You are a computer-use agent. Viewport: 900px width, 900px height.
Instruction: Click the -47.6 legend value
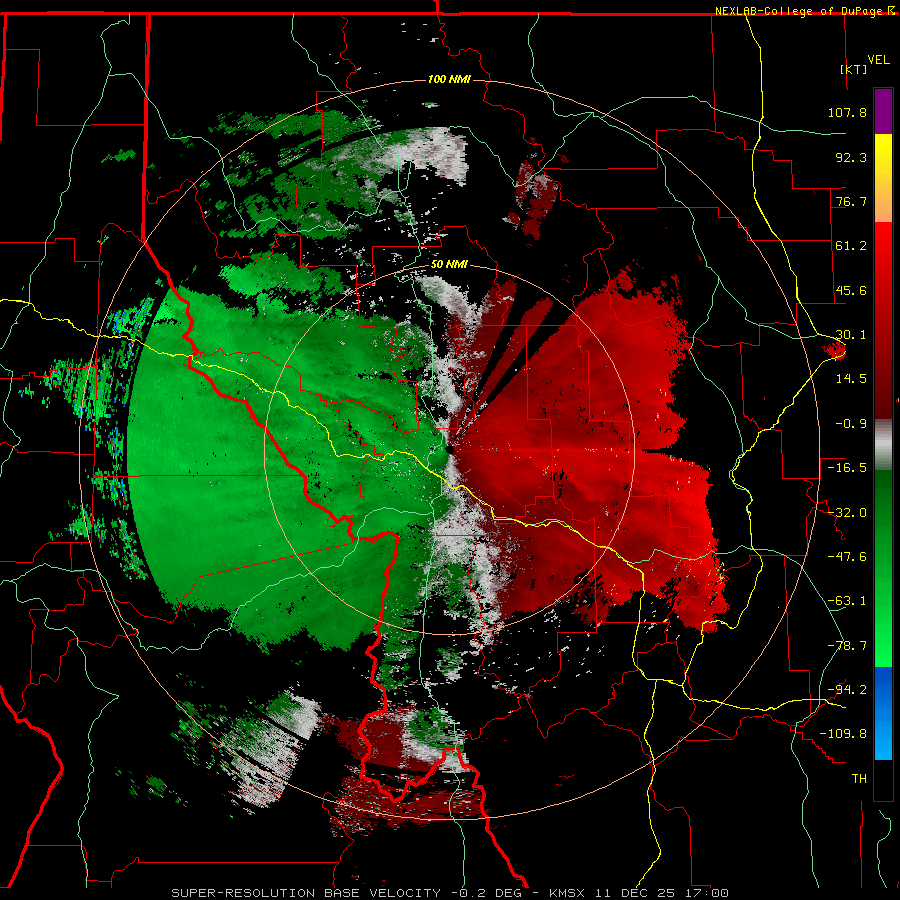point(847,557)
